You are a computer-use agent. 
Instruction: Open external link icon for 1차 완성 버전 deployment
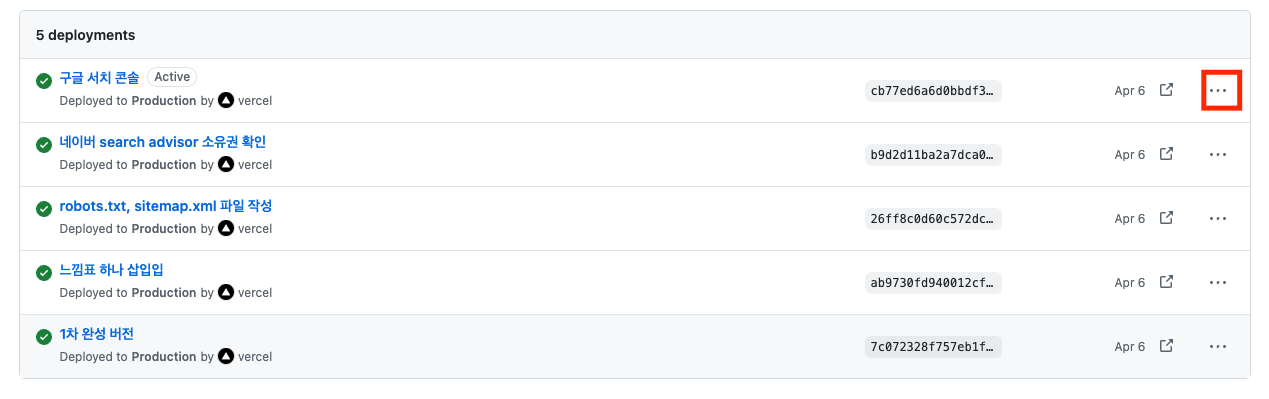[1166, 346]
